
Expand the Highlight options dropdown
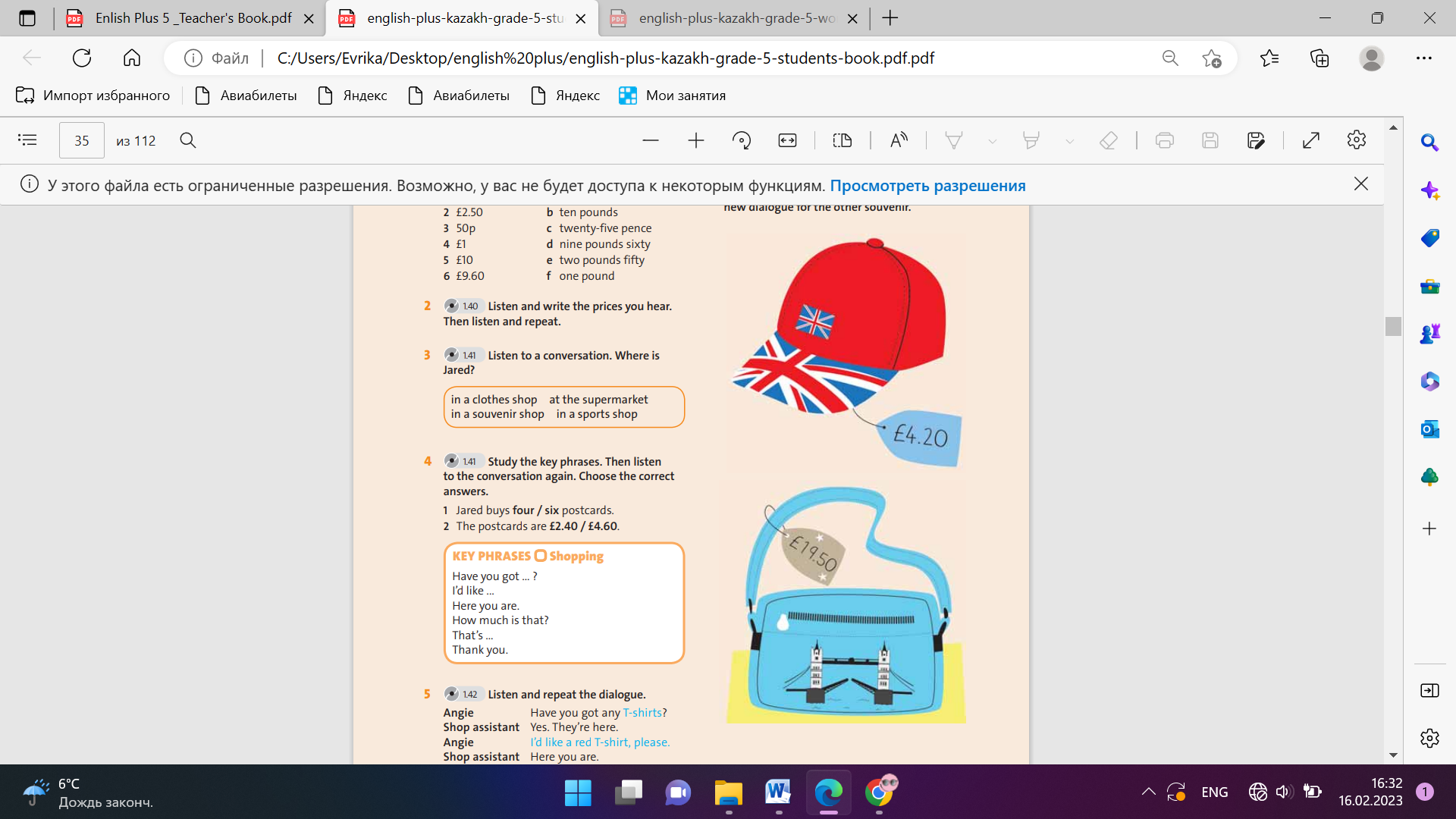[x=1069, y=141]
